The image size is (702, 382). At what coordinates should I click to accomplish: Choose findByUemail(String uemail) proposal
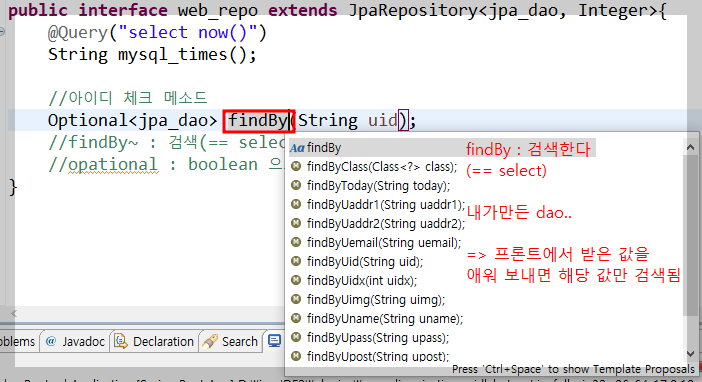384,243
